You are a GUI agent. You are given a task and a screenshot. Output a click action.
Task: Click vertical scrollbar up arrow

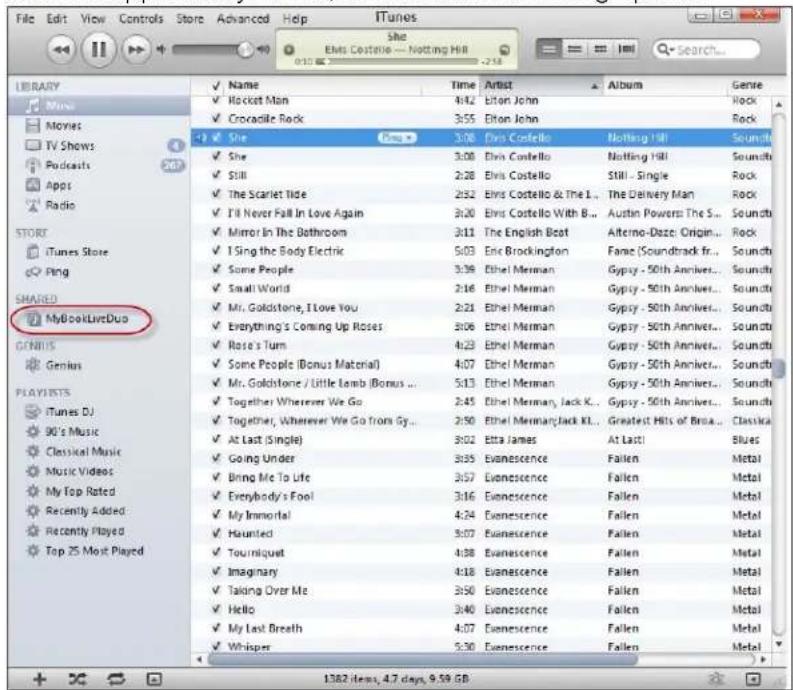click(x=779, y=104)
